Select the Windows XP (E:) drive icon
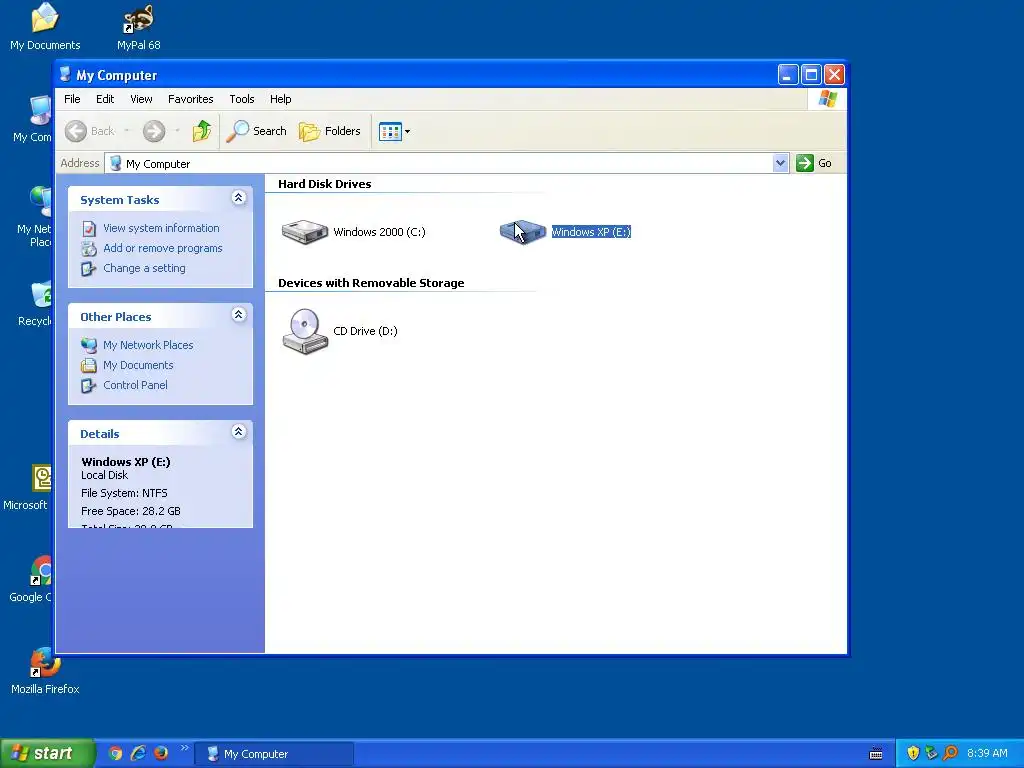Image resolution: width=1024 pixels, height=768 pixels. pos(522,232)
